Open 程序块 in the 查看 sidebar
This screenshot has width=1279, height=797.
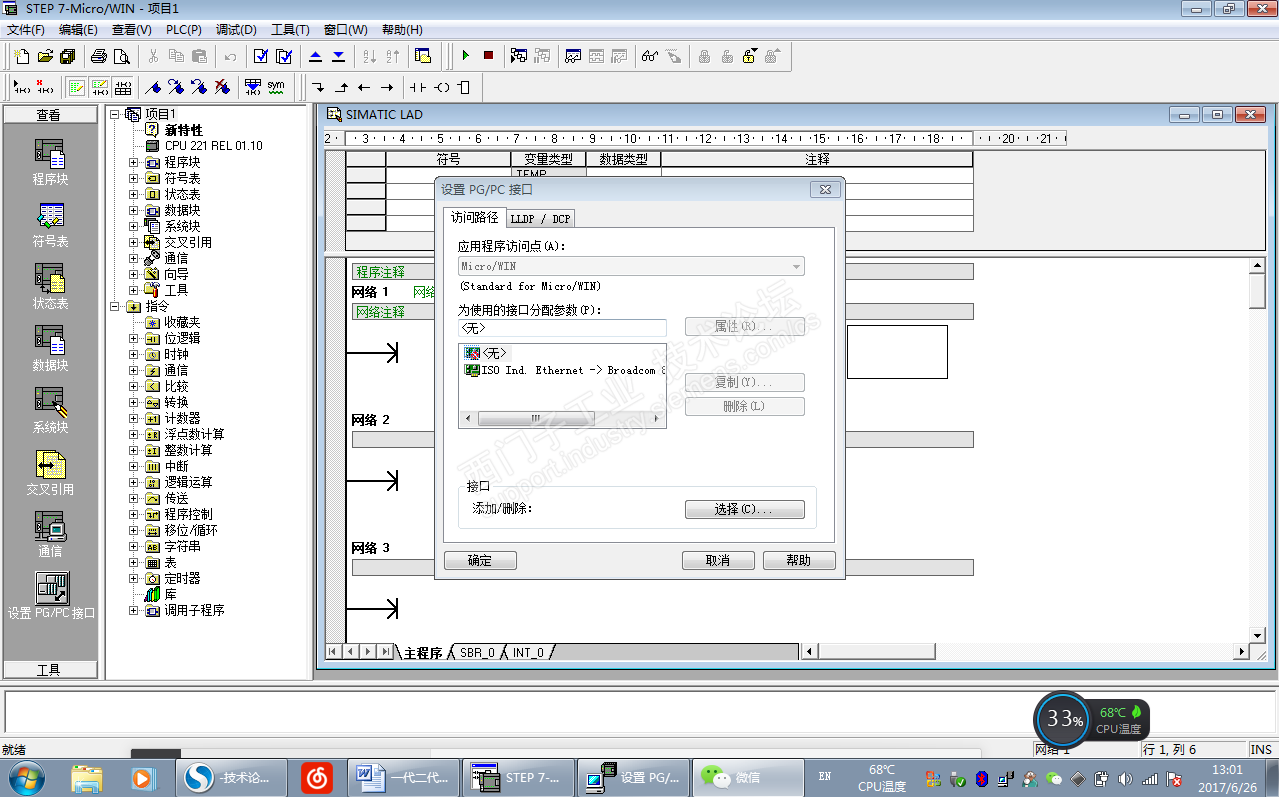49,163
